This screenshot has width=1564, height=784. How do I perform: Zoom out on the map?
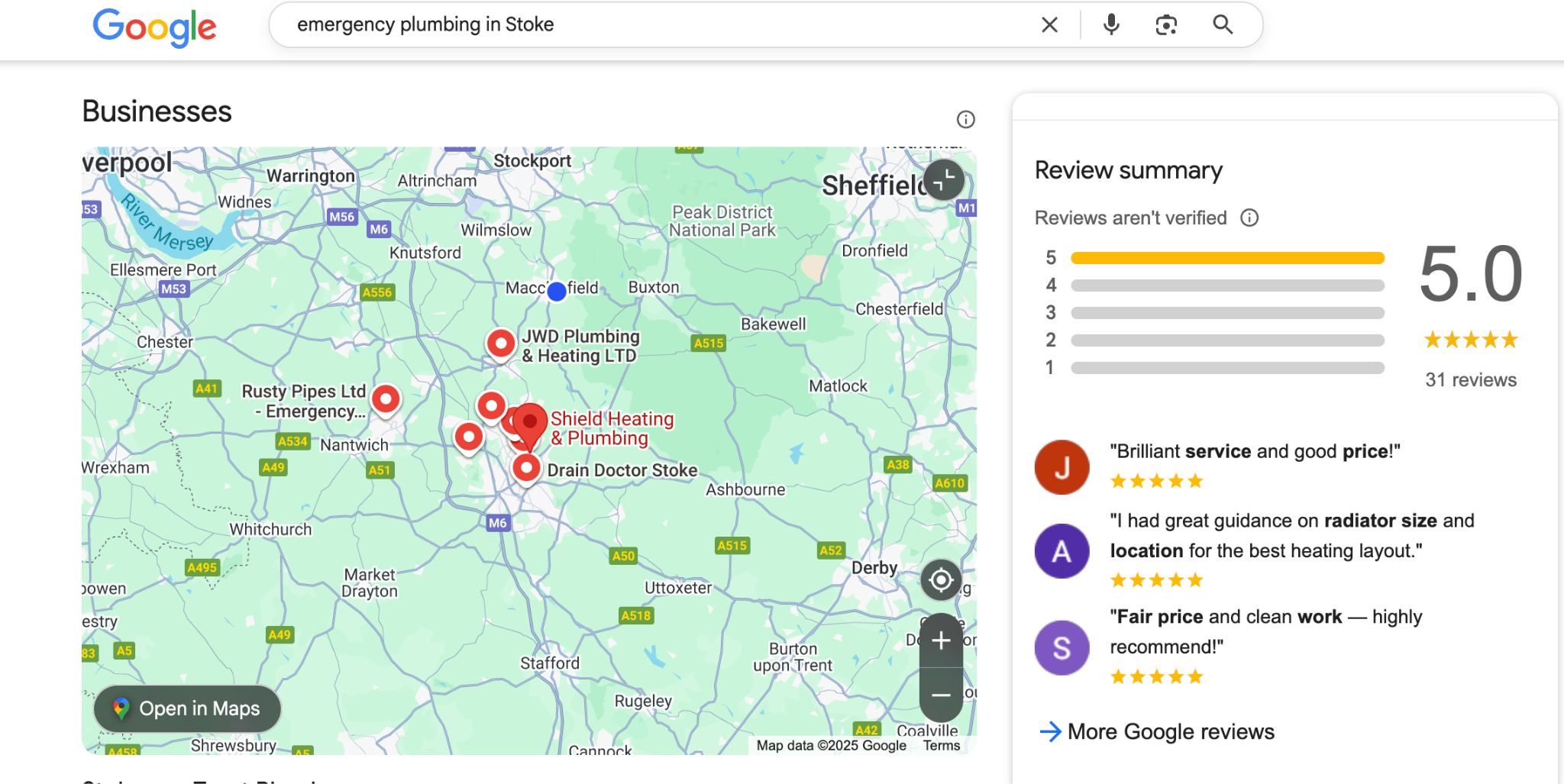[941, 695]
